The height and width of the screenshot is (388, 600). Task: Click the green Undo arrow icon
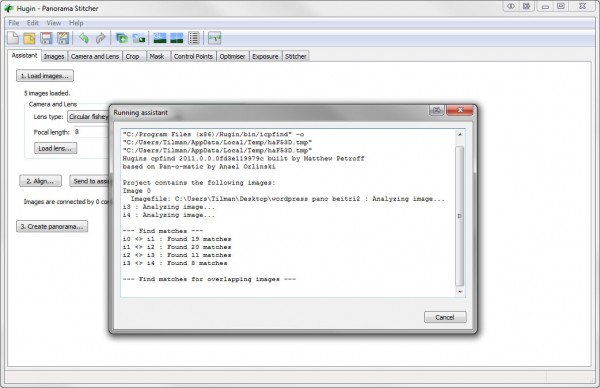pyautogui.click(x=84, y=38)
